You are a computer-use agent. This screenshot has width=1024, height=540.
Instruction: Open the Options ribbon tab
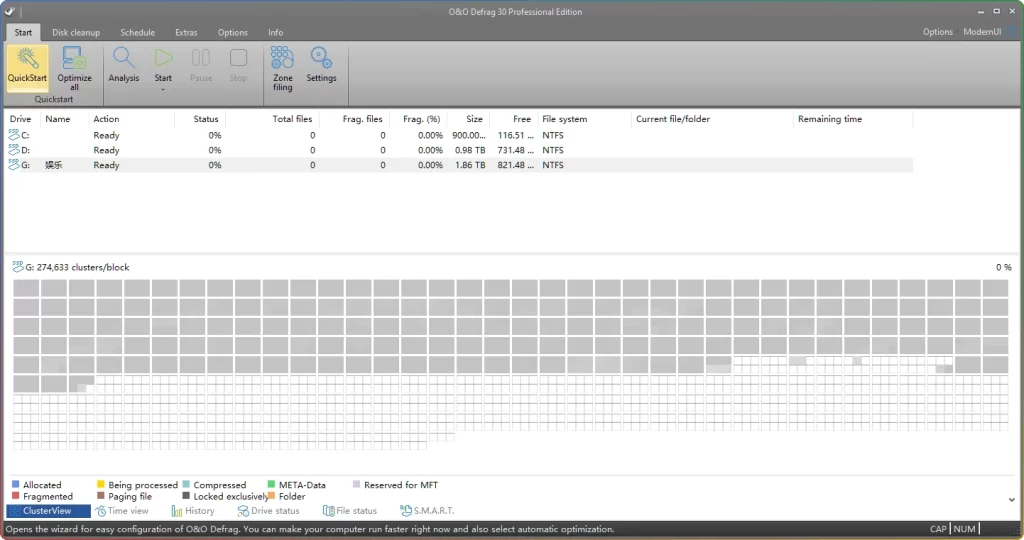pyautogui.click(x=232, y=32)
